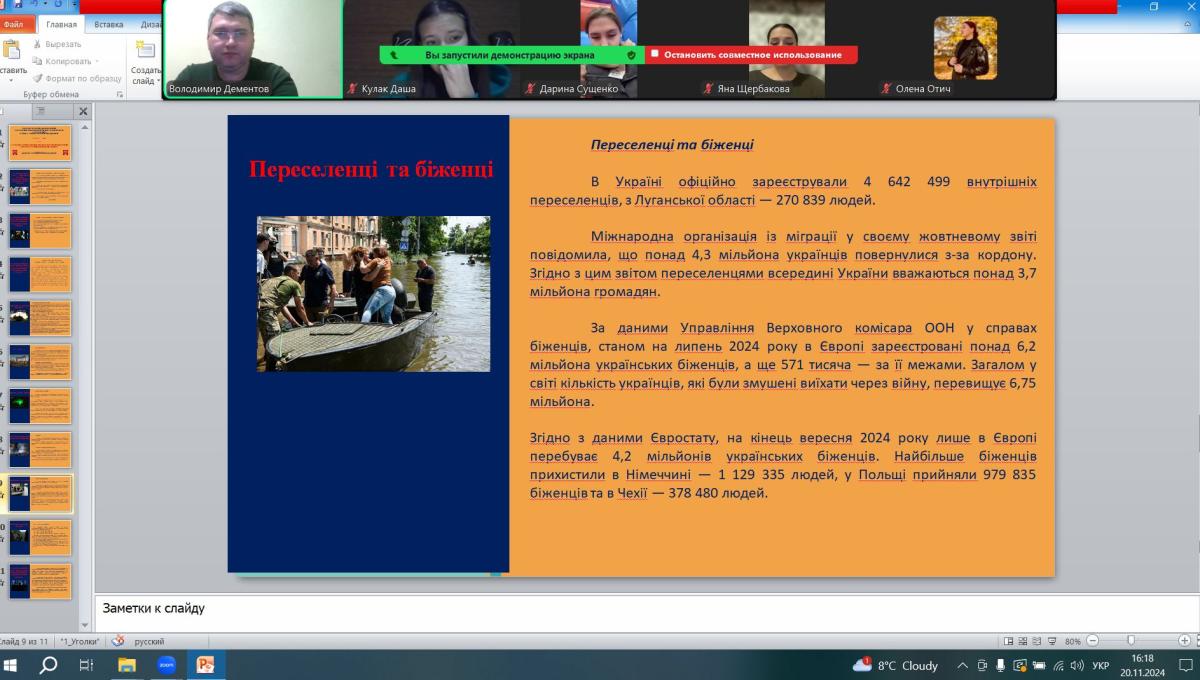Open the Файл menu tab

coord(13,24)
